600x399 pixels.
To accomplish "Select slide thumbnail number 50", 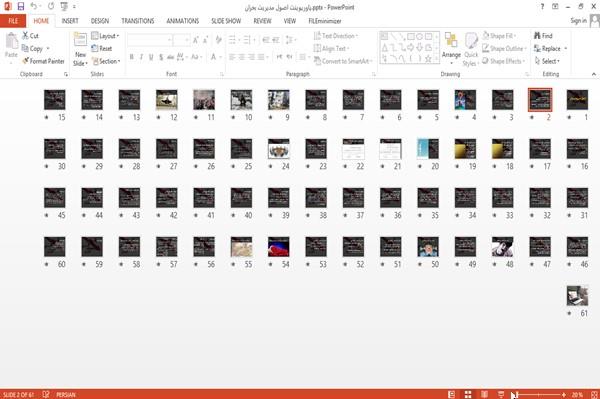I will (428, 246).
